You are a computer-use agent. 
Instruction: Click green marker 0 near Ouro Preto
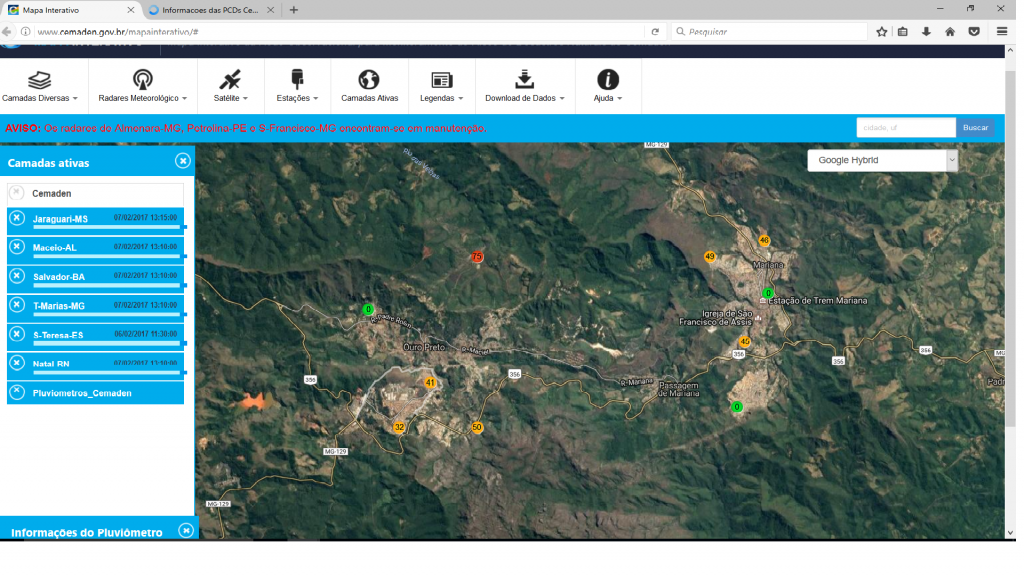[x=368, y=309]
